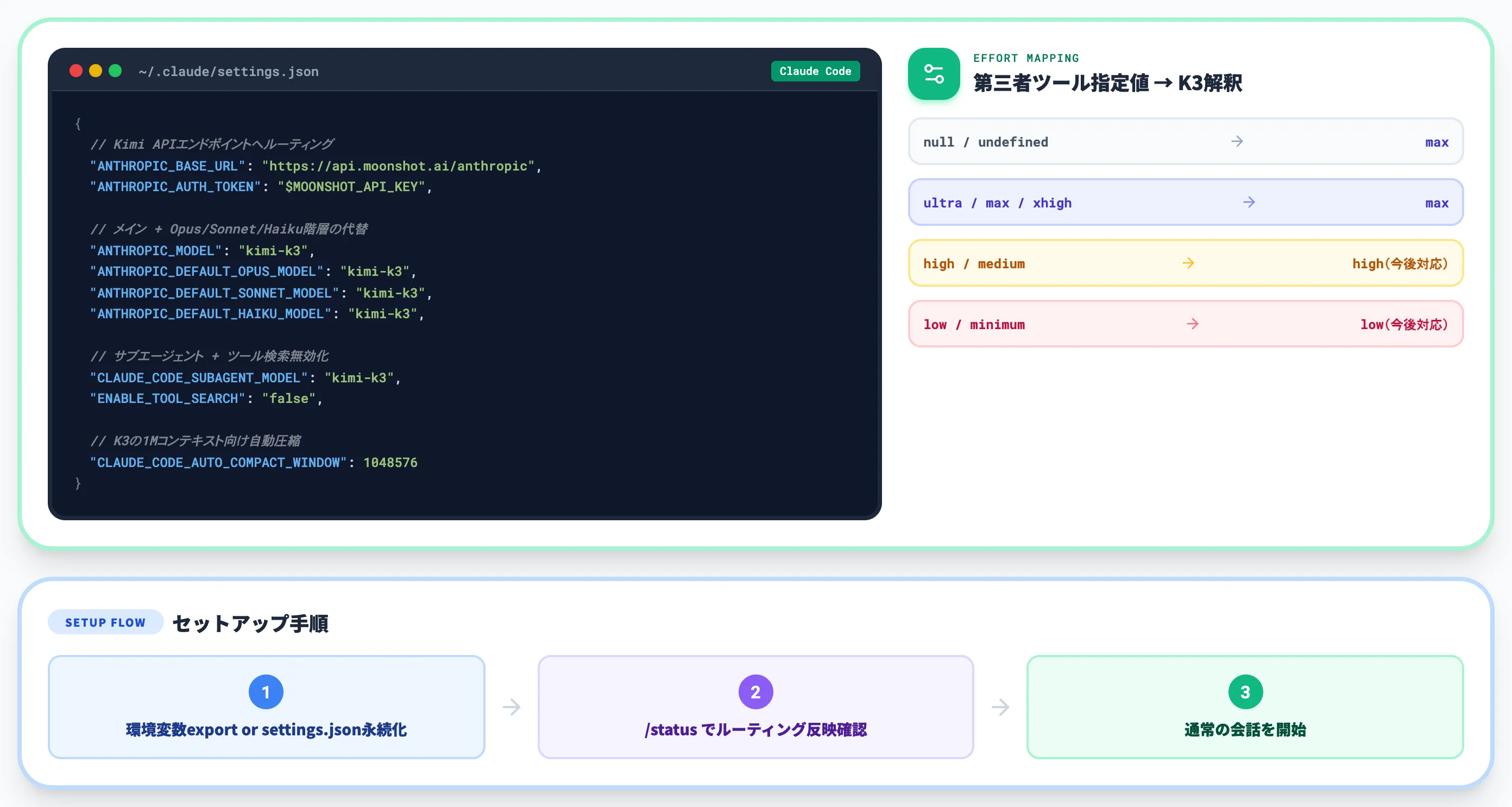Click the ANTHROPIC_AUTH_TOKEN key
The image size is (1512, 807).
[x=175, y=187]
